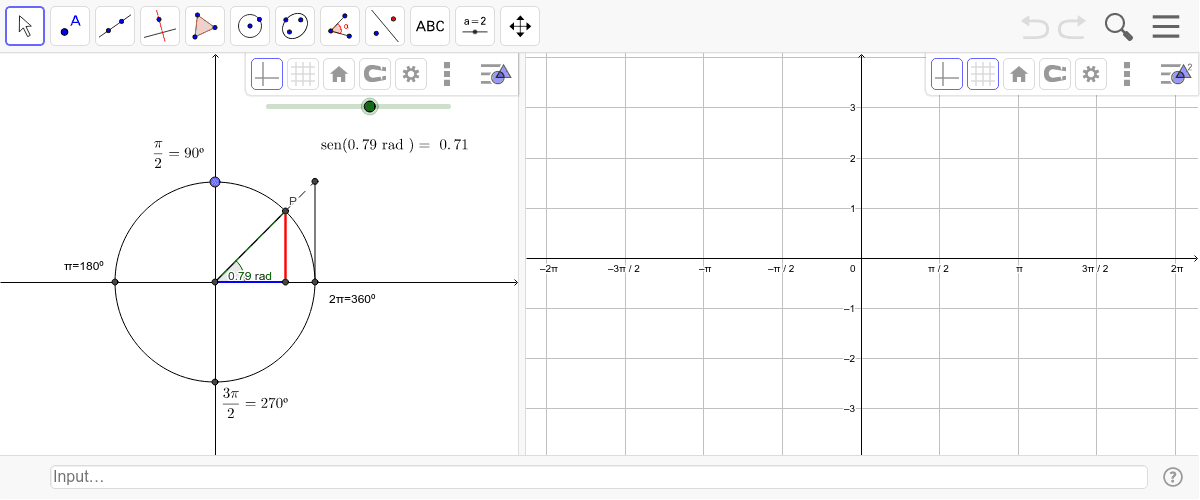Open the input help question mark
Screen dimensions: 1200x500
pyautogui.click(x=1173, y=477)
